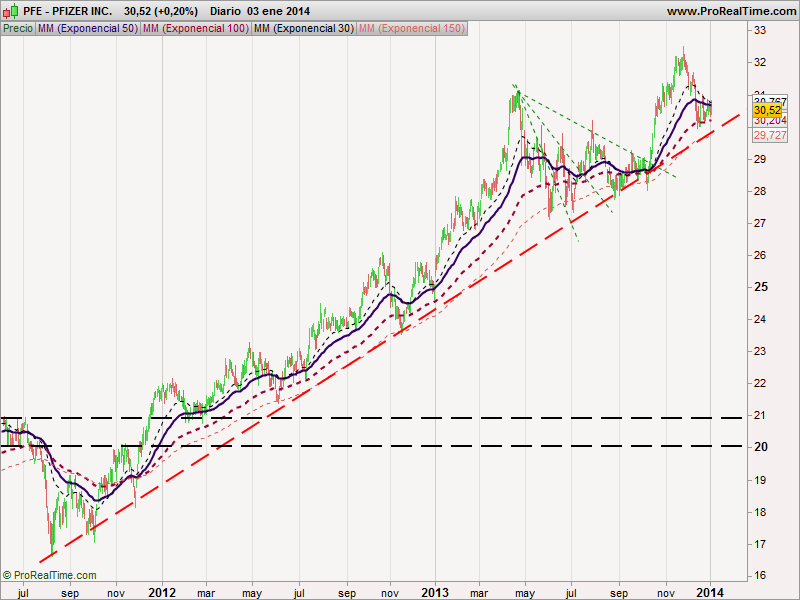Click the 18 price axis label

pyautogui.click(x=760, y=512)
